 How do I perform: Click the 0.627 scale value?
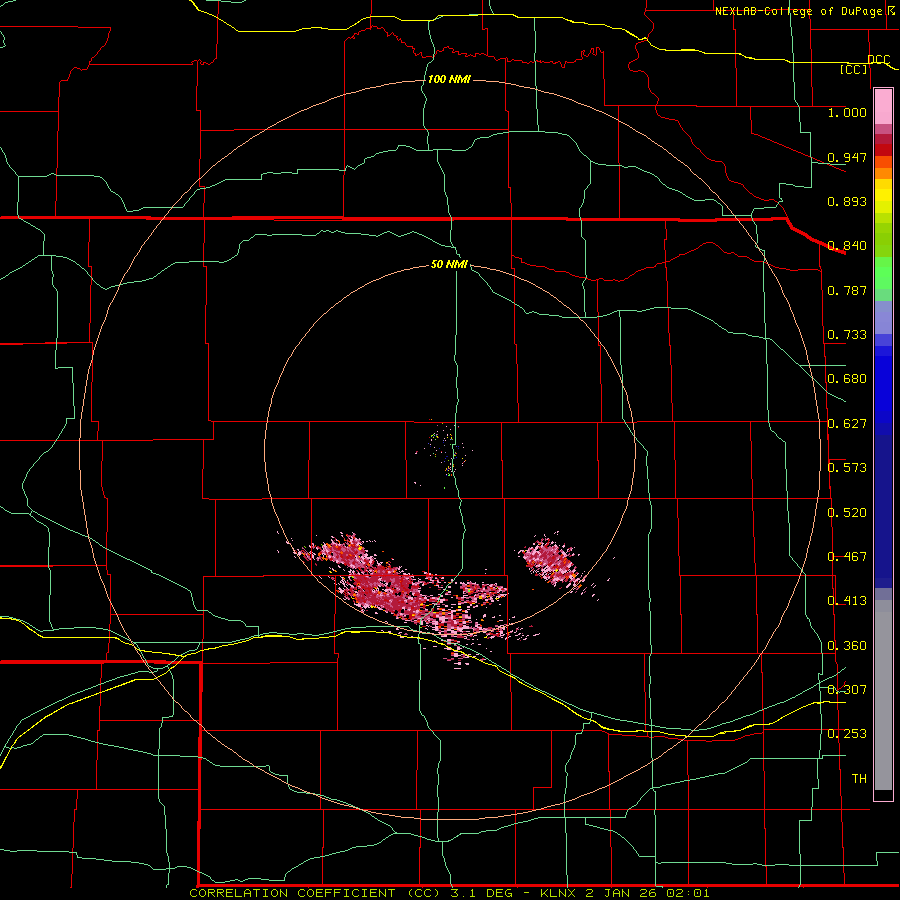[847, 424]
